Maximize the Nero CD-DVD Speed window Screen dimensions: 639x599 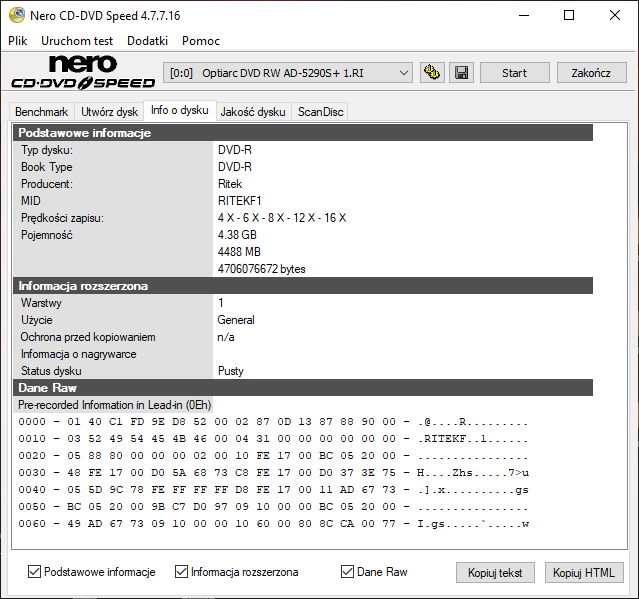pyautogui.click(x=569, y=15)
